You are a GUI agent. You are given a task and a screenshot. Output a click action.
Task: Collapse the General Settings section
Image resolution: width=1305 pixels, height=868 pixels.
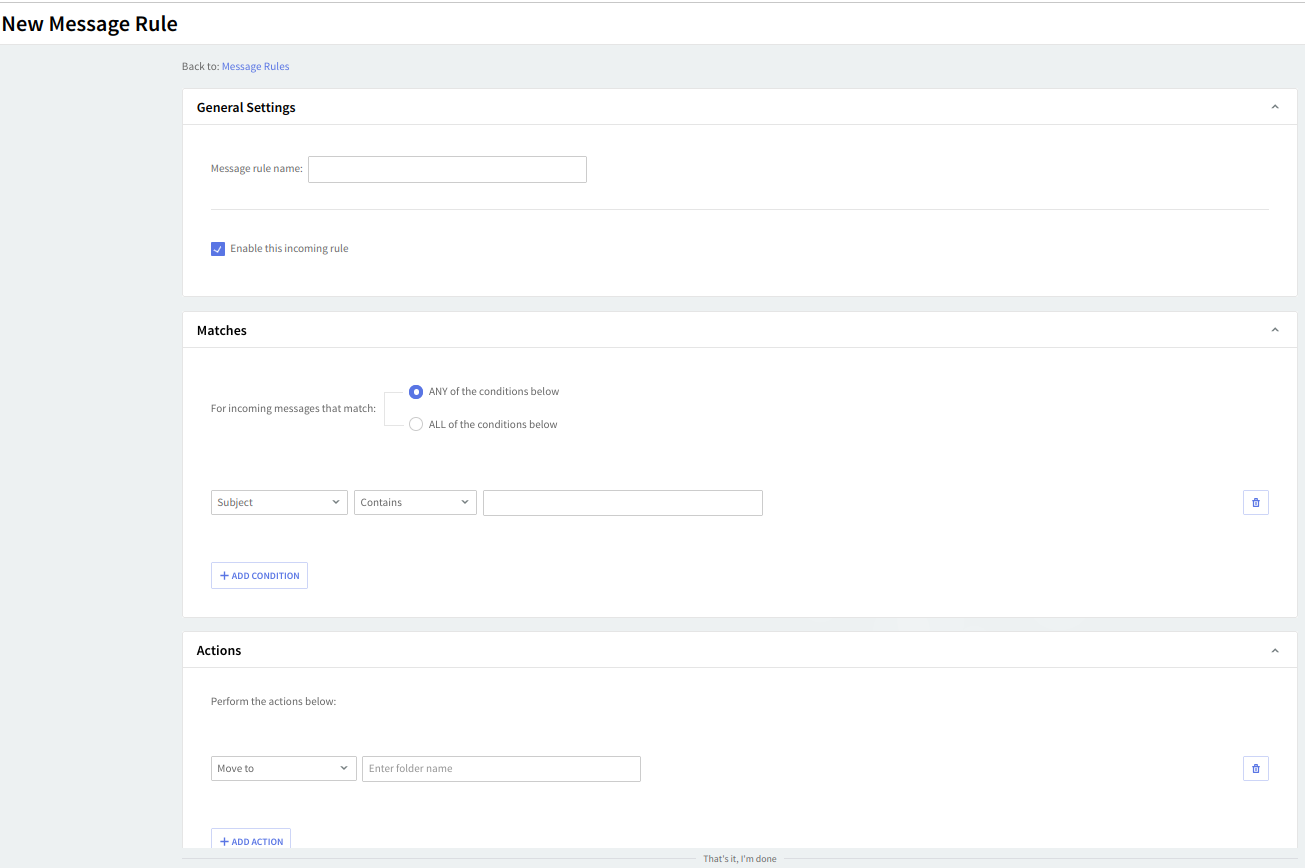(1274, 107)
